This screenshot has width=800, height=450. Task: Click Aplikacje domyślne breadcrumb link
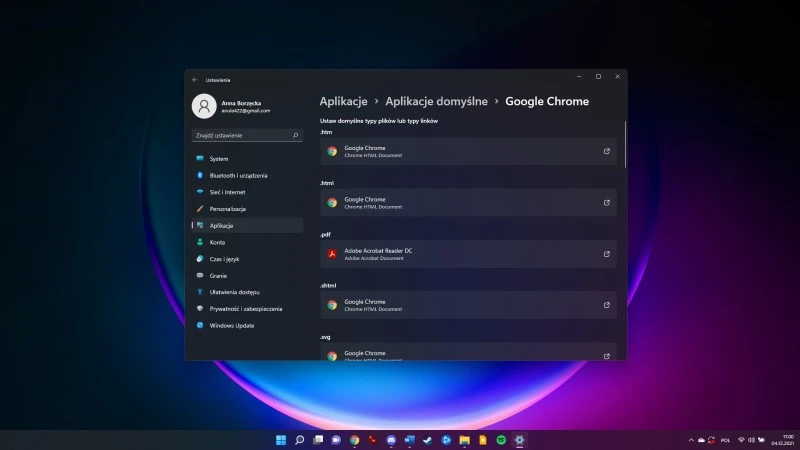coord(436,101)
